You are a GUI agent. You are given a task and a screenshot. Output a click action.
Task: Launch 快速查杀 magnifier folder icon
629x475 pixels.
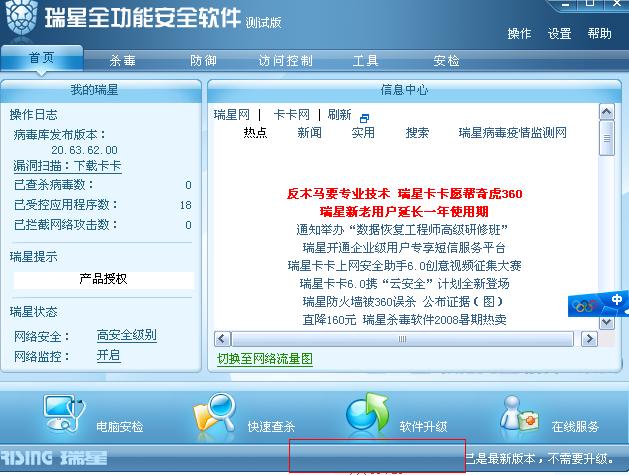point(214,413)
